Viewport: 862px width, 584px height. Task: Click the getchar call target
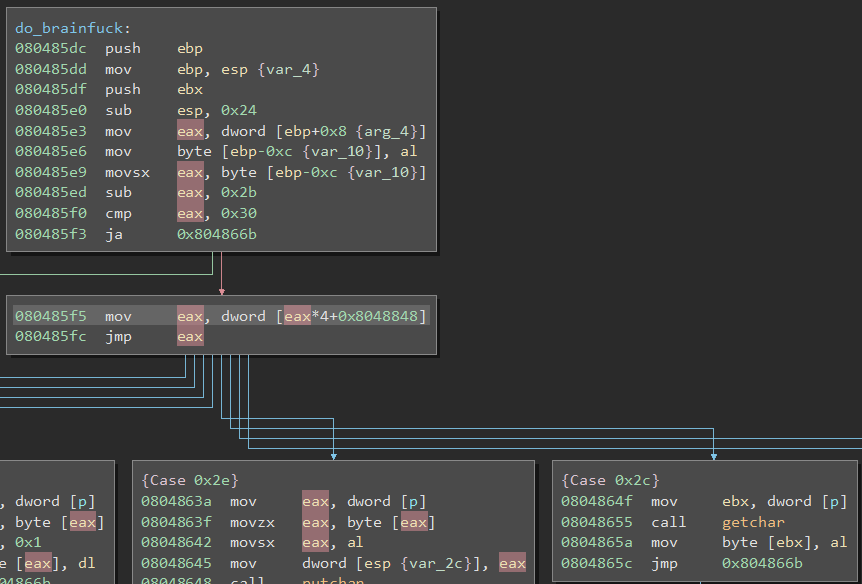(753, 522)
